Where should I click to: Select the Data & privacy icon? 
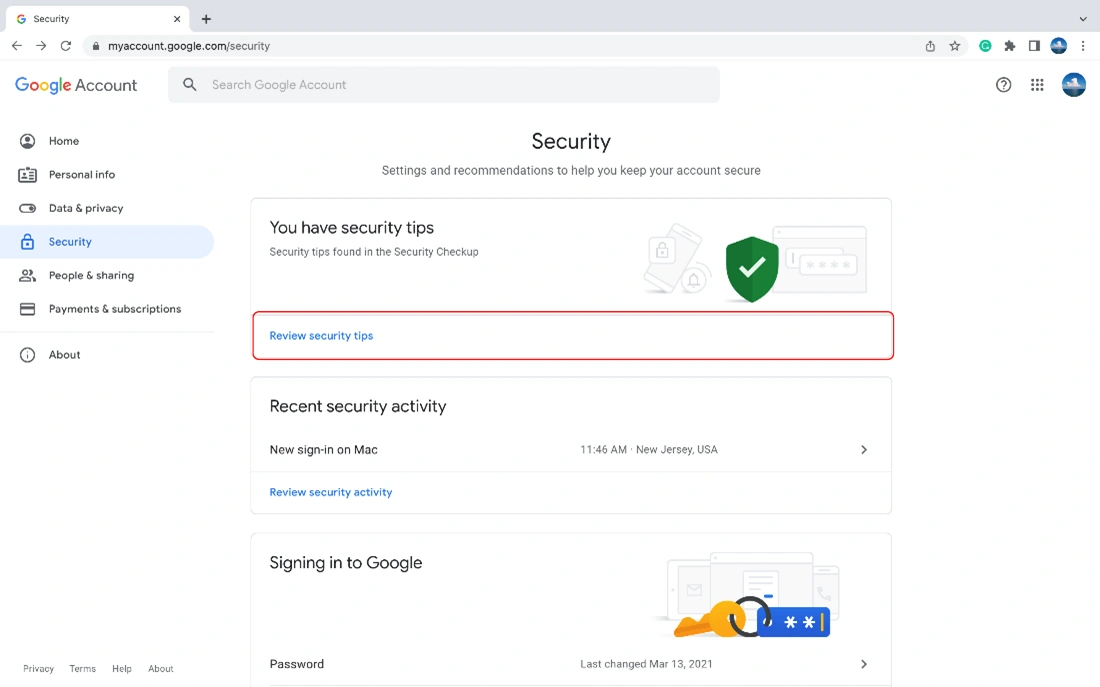pos(28,208)
